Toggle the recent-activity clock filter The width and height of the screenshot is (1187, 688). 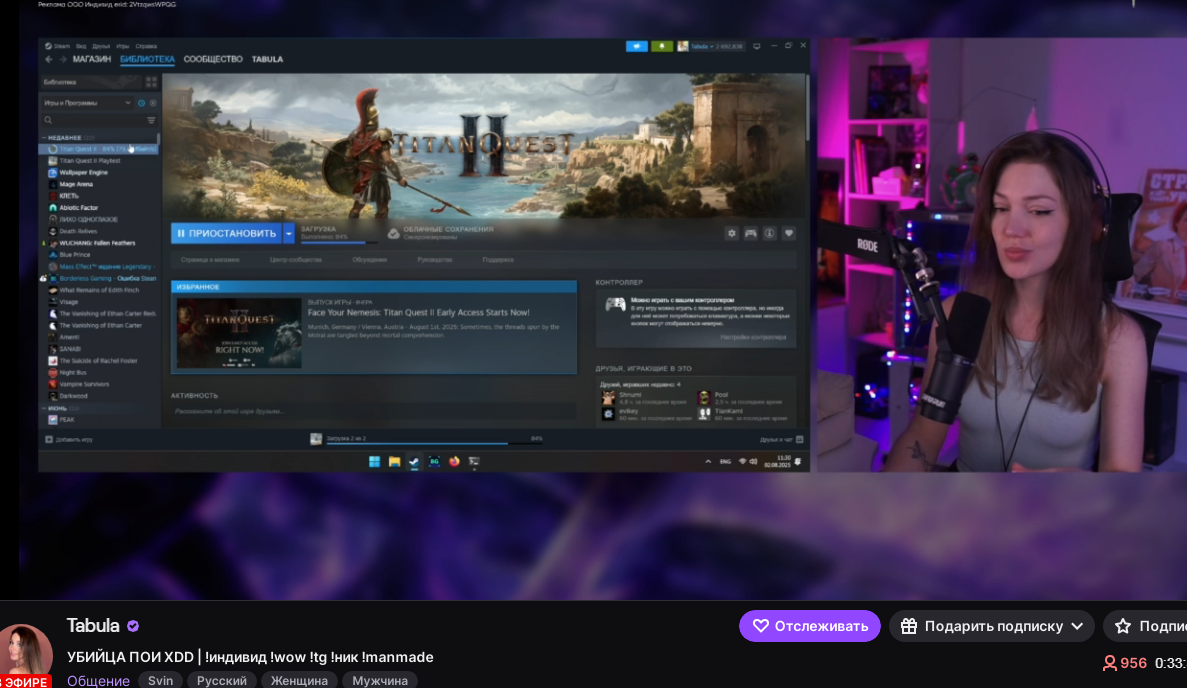point(141,103)
